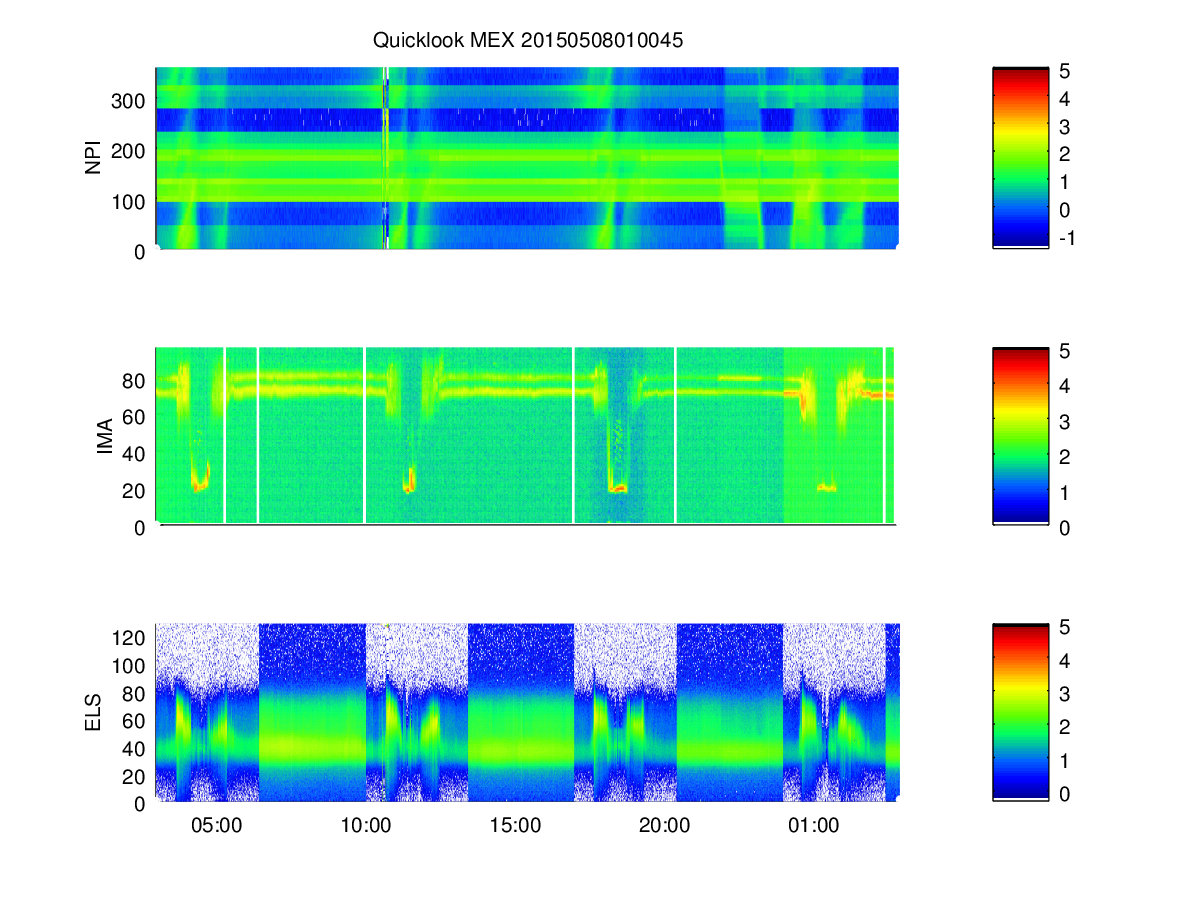1200x900 pixels.
Task: Click the 20:00 time tick label
Action: coord(665,826)
